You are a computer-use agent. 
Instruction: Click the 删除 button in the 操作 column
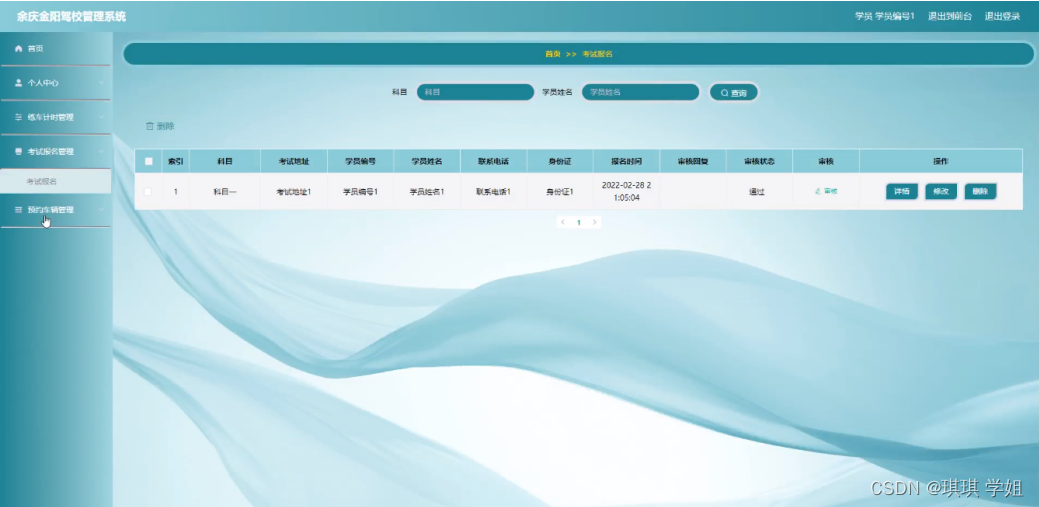click(980, 192)
